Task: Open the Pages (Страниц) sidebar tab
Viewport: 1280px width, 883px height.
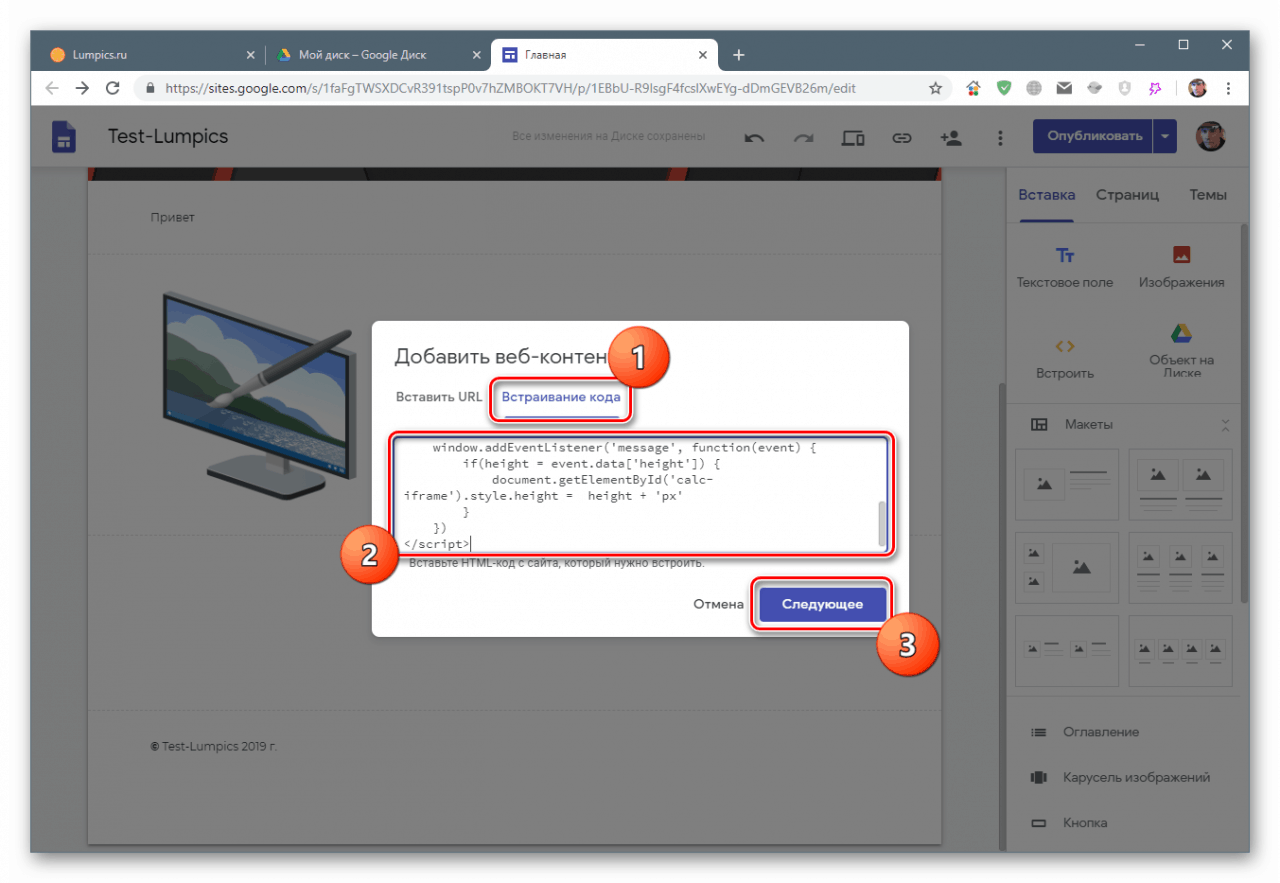Action: click(x=1127, y=195)
